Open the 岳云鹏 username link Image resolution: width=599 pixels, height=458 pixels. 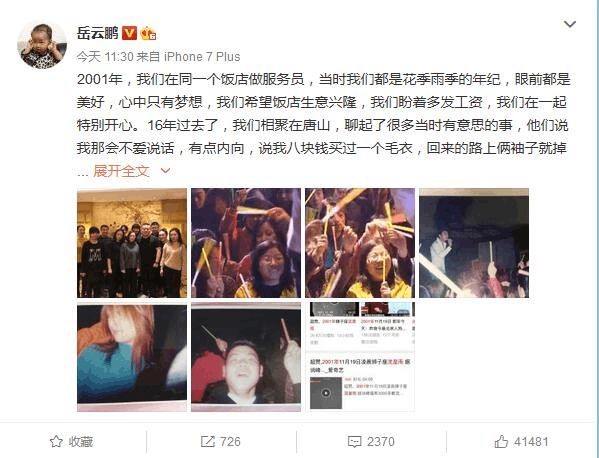(x=97, y=33)
